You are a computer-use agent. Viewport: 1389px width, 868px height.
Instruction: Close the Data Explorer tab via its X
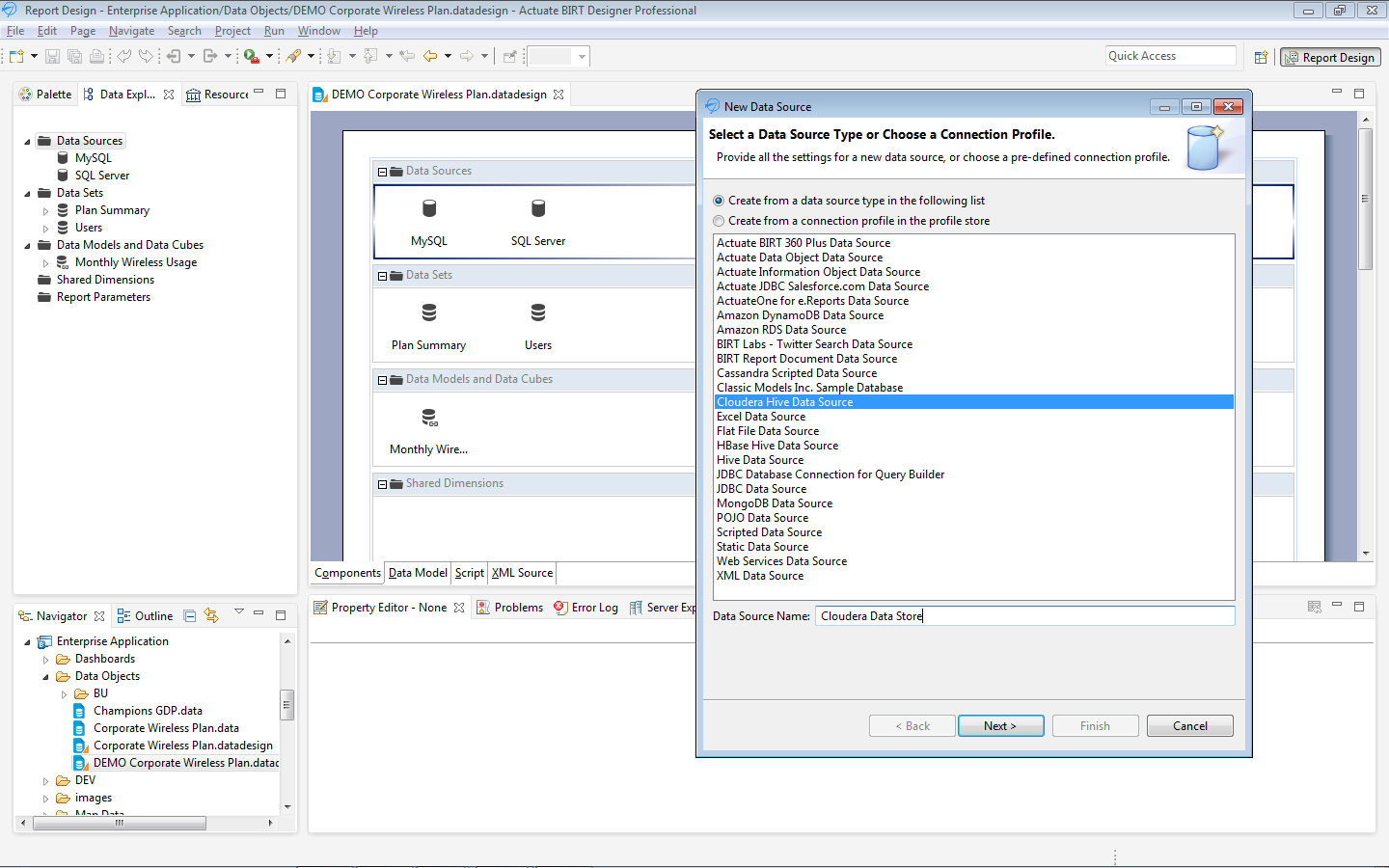[x=169, y=95]
